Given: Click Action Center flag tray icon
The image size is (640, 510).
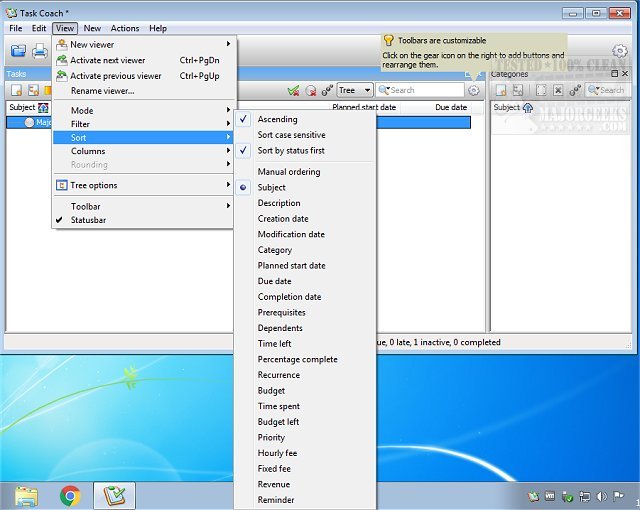Looking at the screenshot, I should click(x=618, y=496).
